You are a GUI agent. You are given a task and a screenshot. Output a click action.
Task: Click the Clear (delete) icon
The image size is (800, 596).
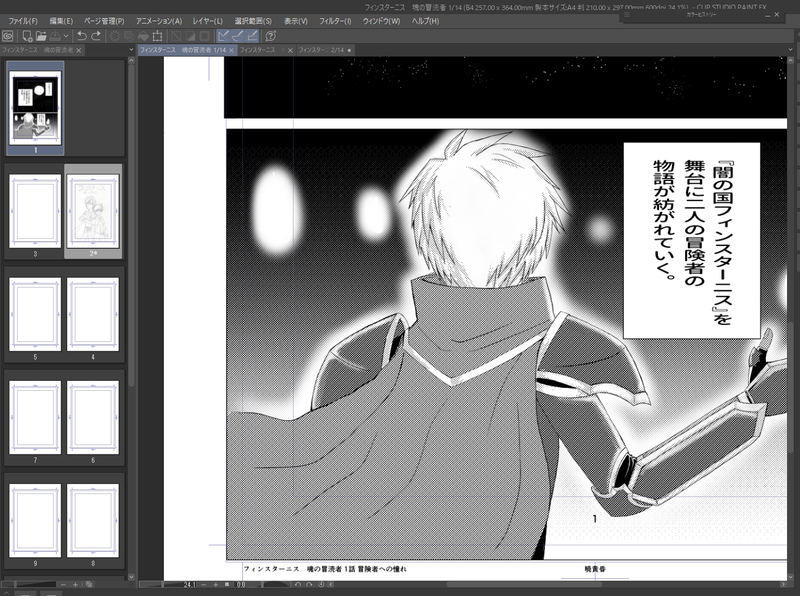pyautogui.click(x=115, y=36)
